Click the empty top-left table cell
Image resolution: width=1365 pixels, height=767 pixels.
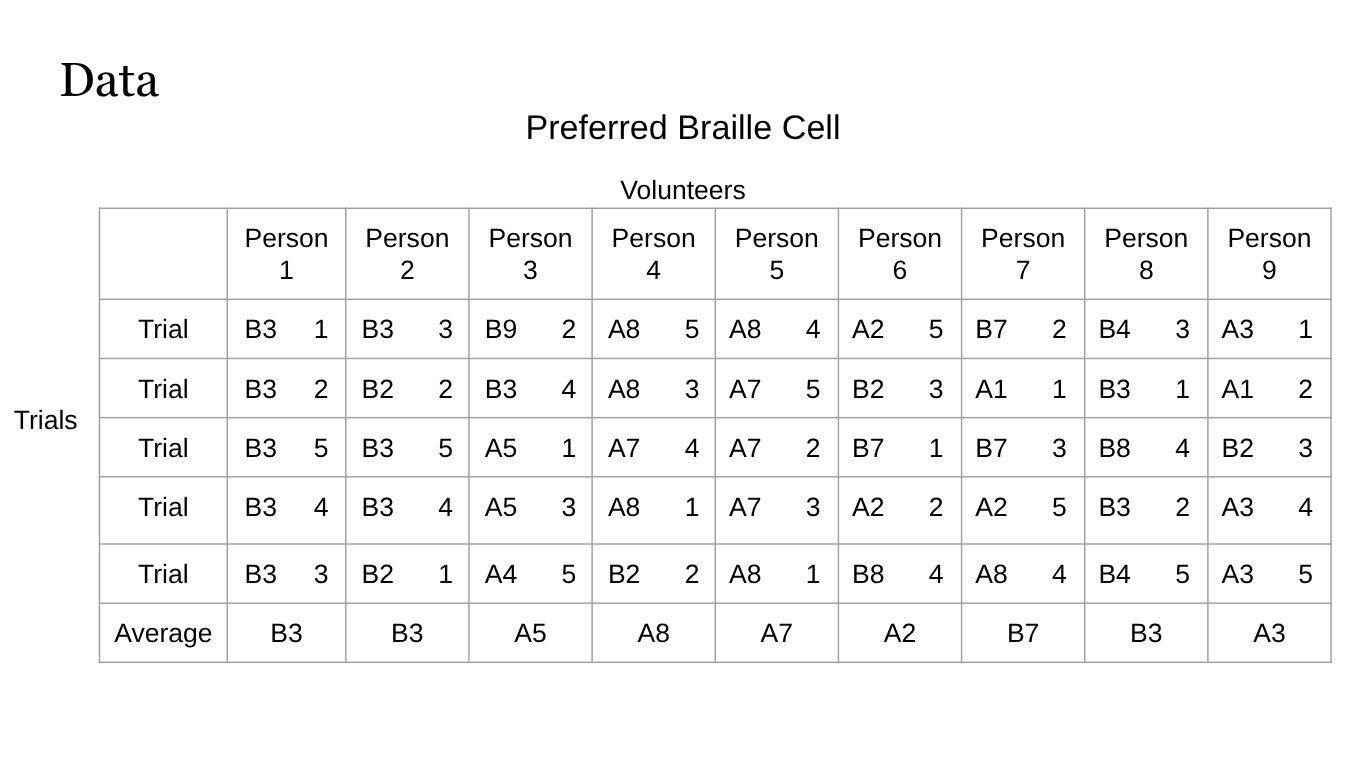point(163,254)
